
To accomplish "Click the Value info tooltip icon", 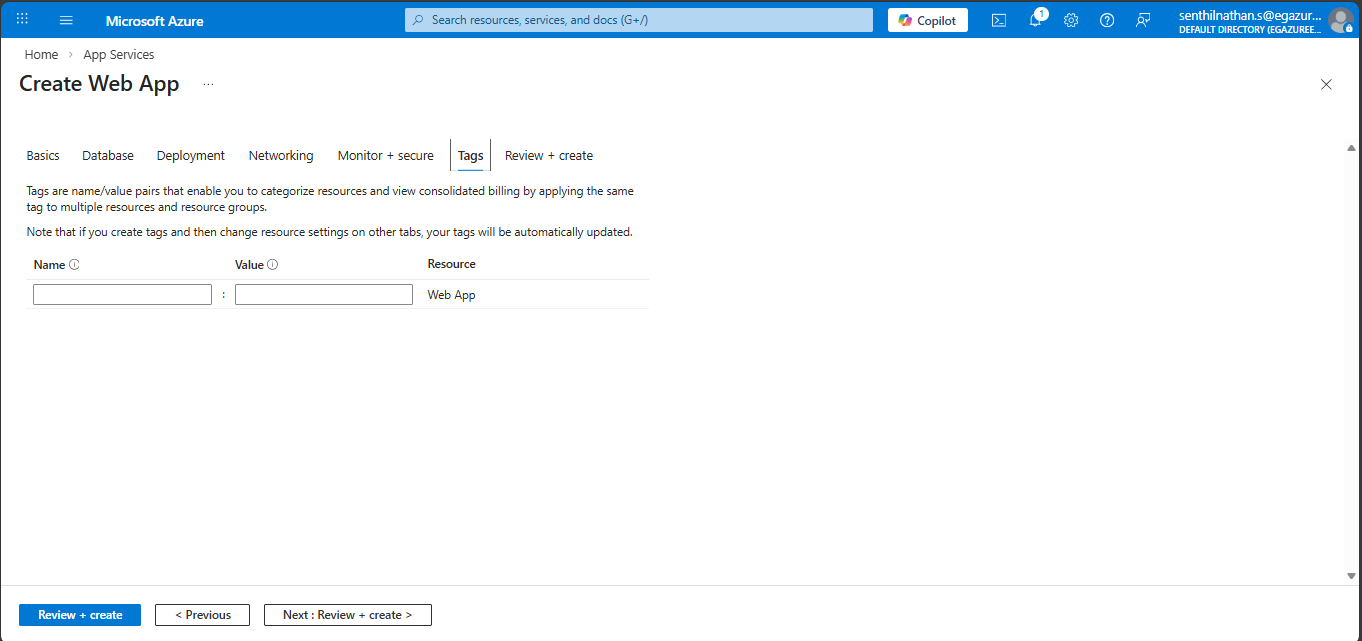I will [x=272, y=265].
